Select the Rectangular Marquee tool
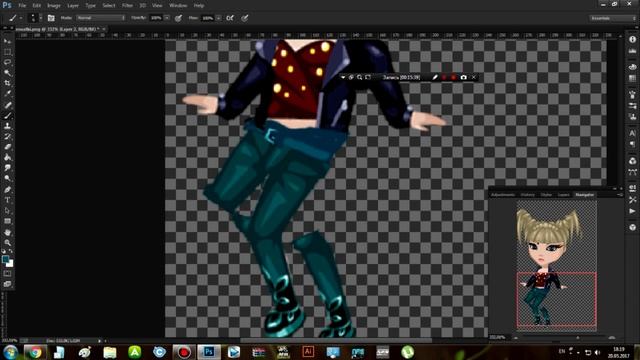Screen dimensions: 640x360 click(7, 52)
